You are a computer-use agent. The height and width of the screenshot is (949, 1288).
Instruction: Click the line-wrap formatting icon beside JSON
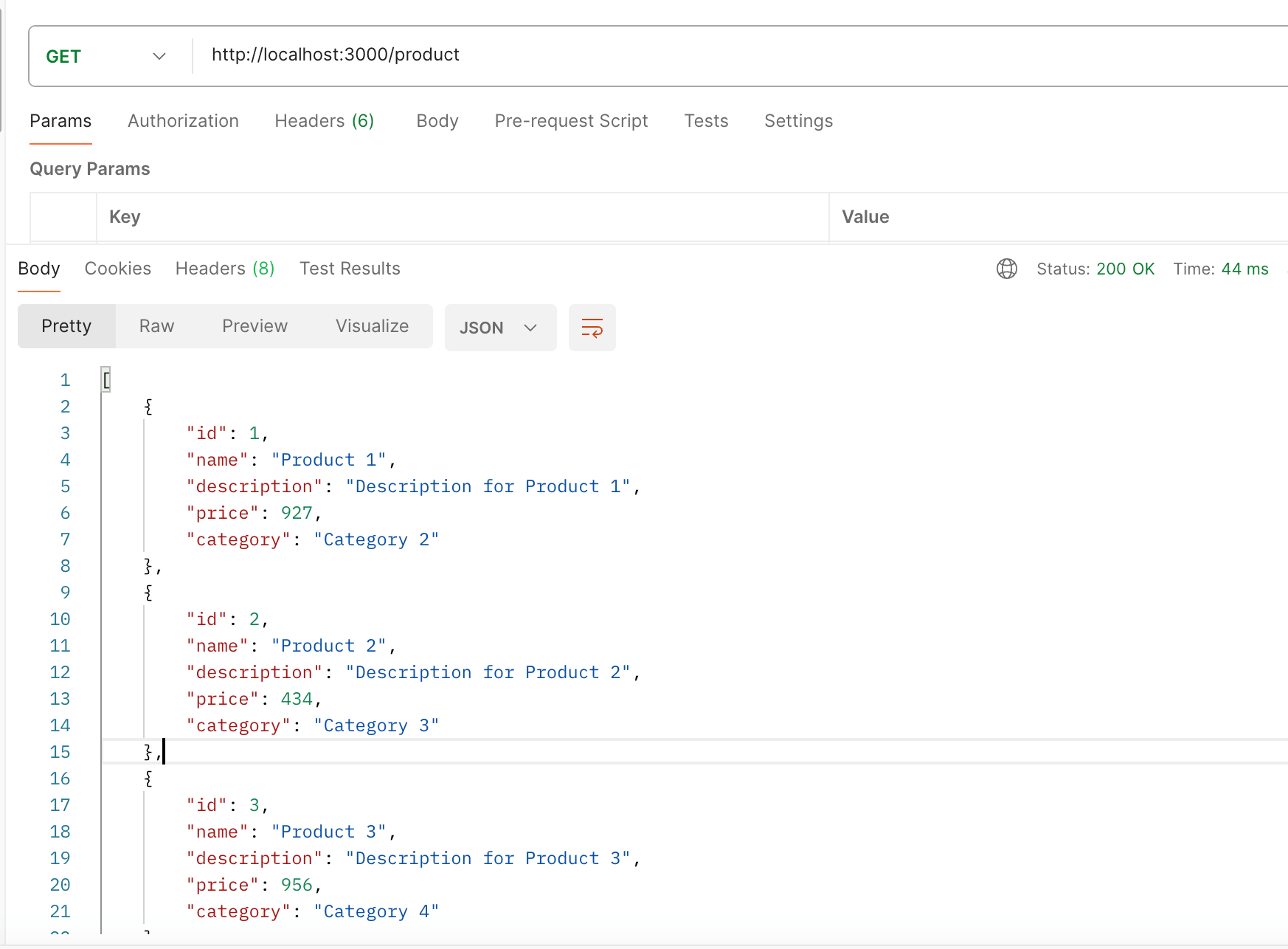coord(592,328)
